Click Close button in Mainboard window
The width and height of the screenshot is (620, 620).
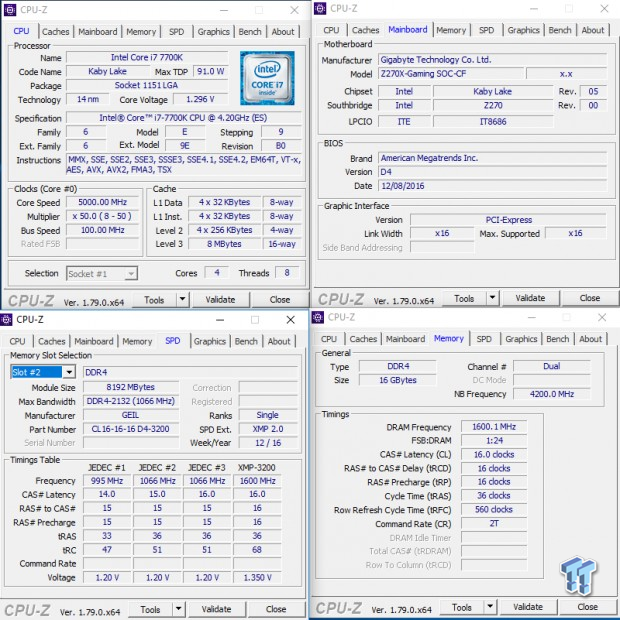(590, 298)
